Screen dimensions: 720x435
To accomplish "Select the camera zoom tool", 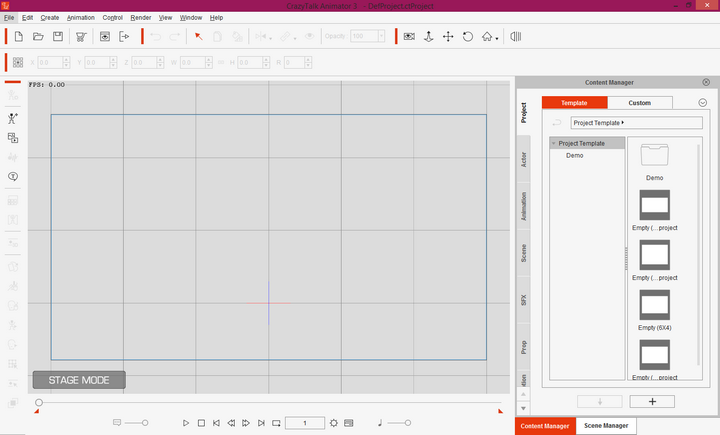I will pos(428,37).
